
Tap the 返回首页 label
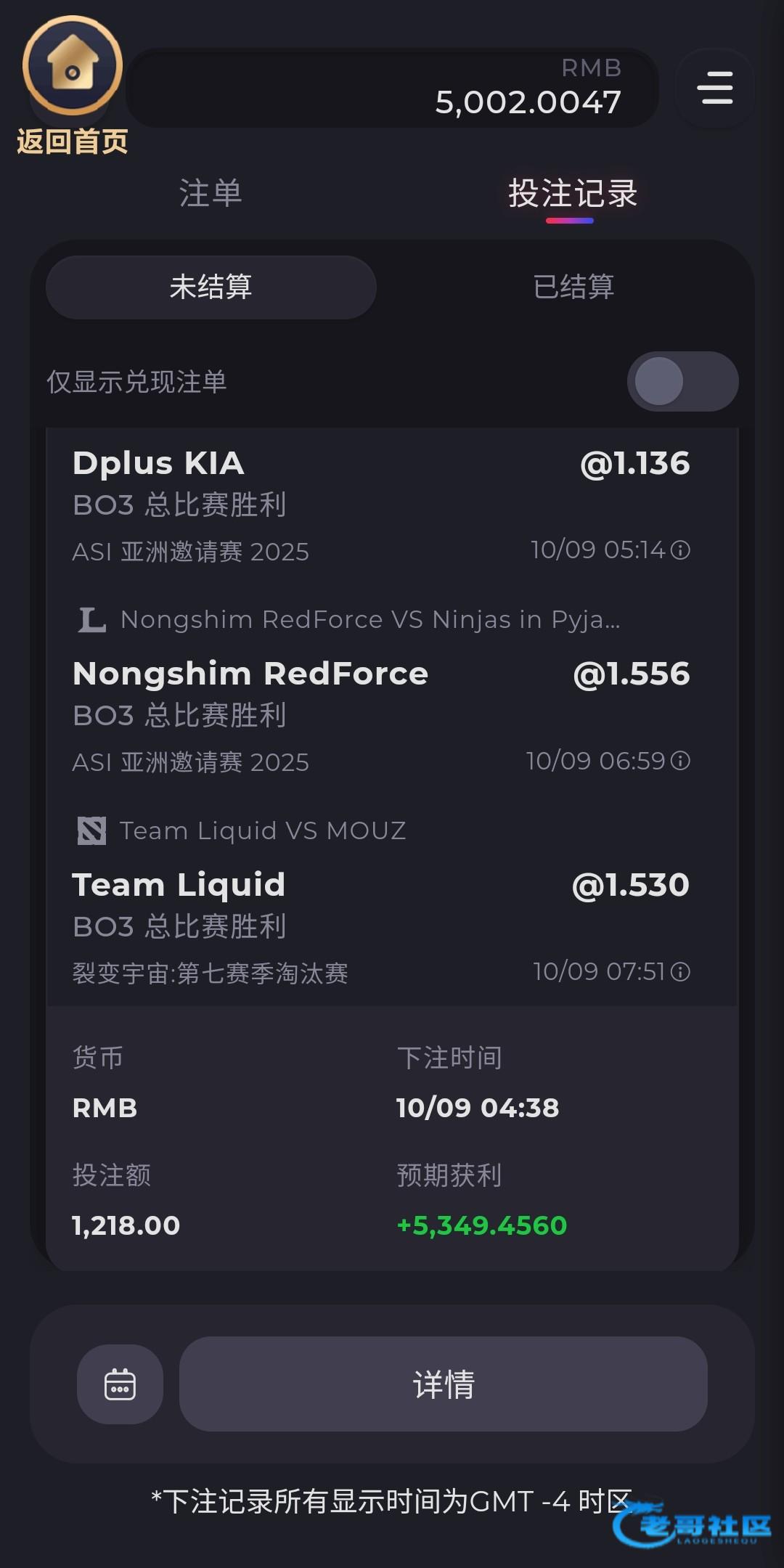[x=72, y=142]
